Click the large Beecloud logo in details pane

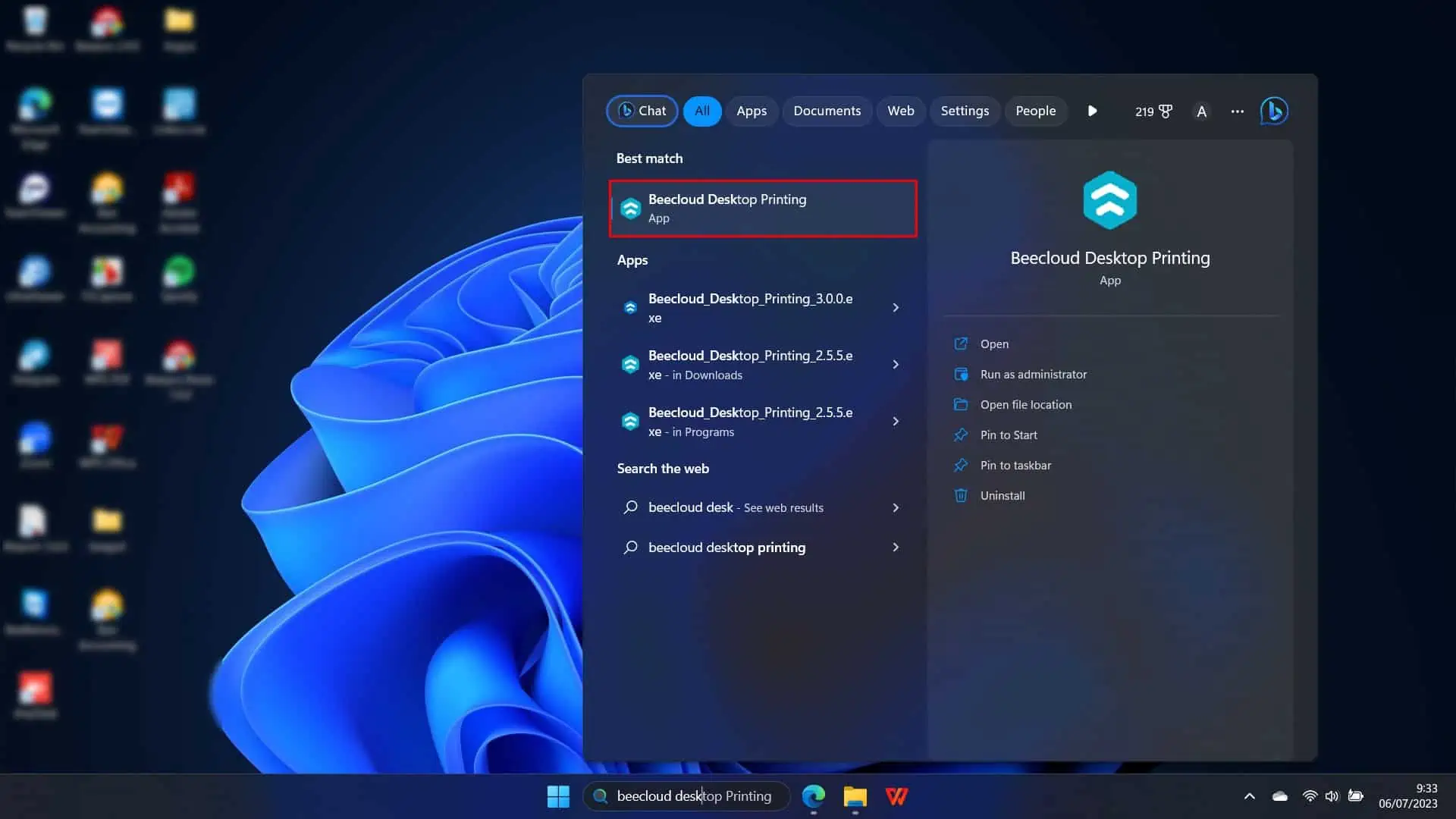click(1109, 200)
